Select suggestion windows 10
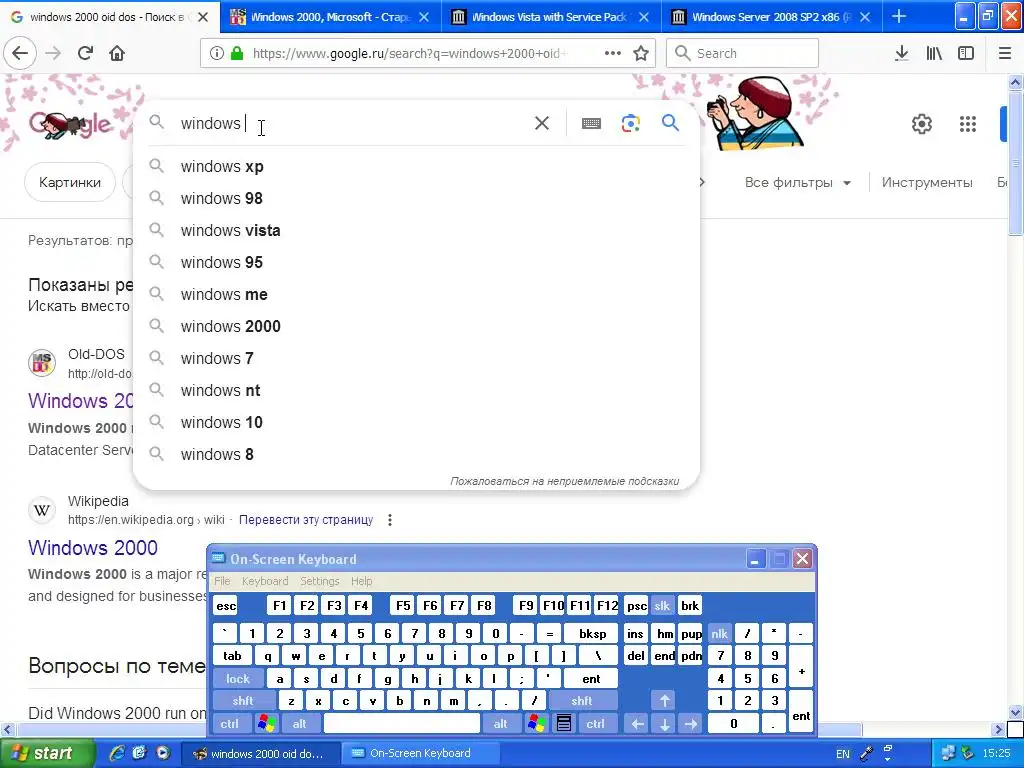 tap(416, 423)
